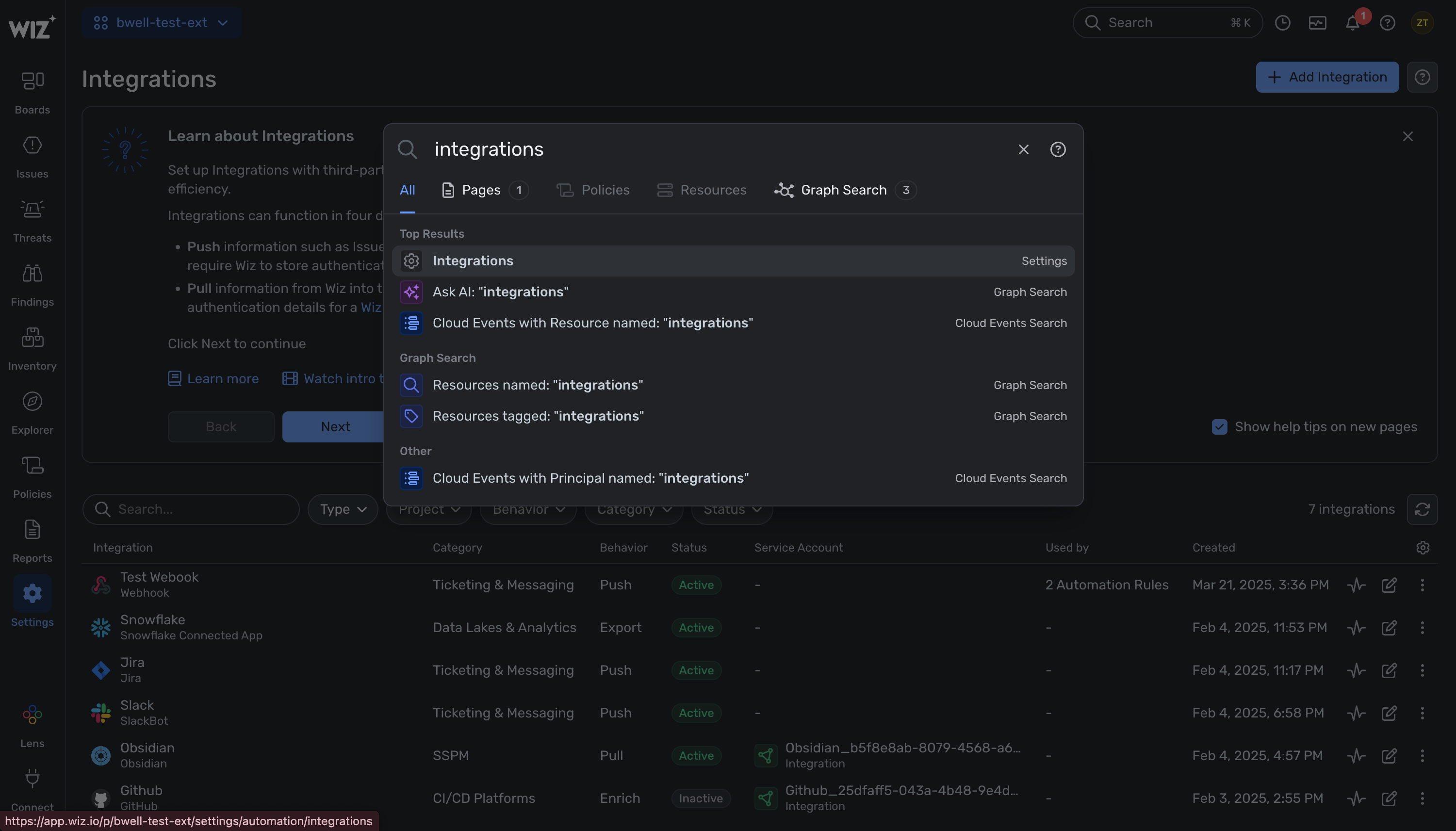Switch to the Policies search tab
The width and height of the screenshot is (1456, 831).
click(x=593, y=190)
